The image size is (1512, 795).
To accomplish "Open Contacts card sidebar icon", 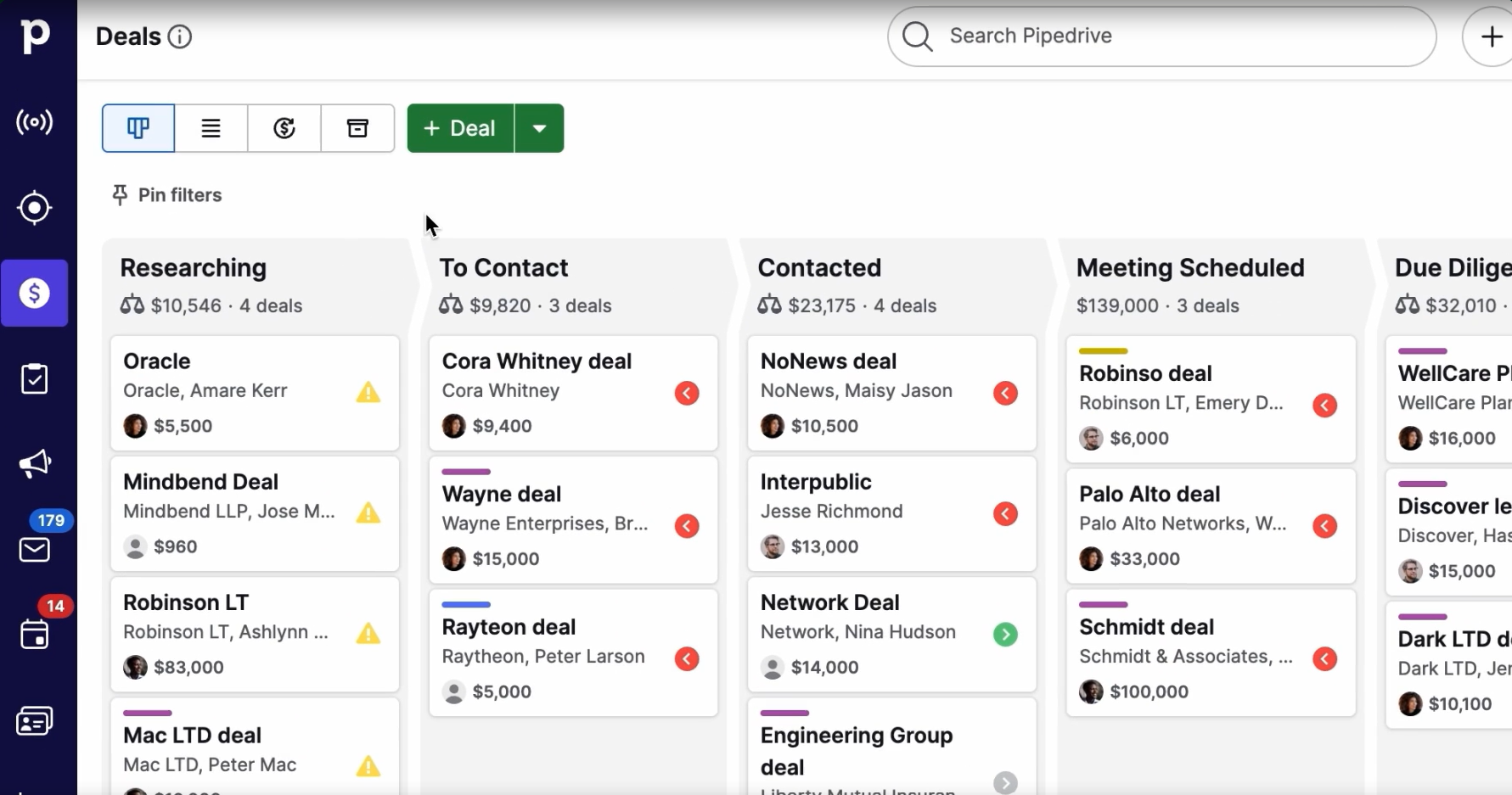I will tap(35, 721).
